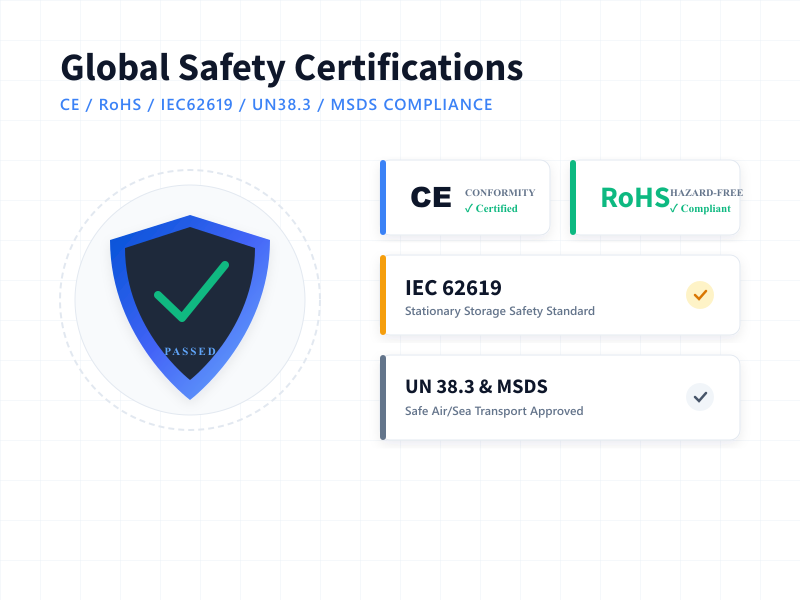
Task: Click the CE mark logo
Action: point(431,197)
